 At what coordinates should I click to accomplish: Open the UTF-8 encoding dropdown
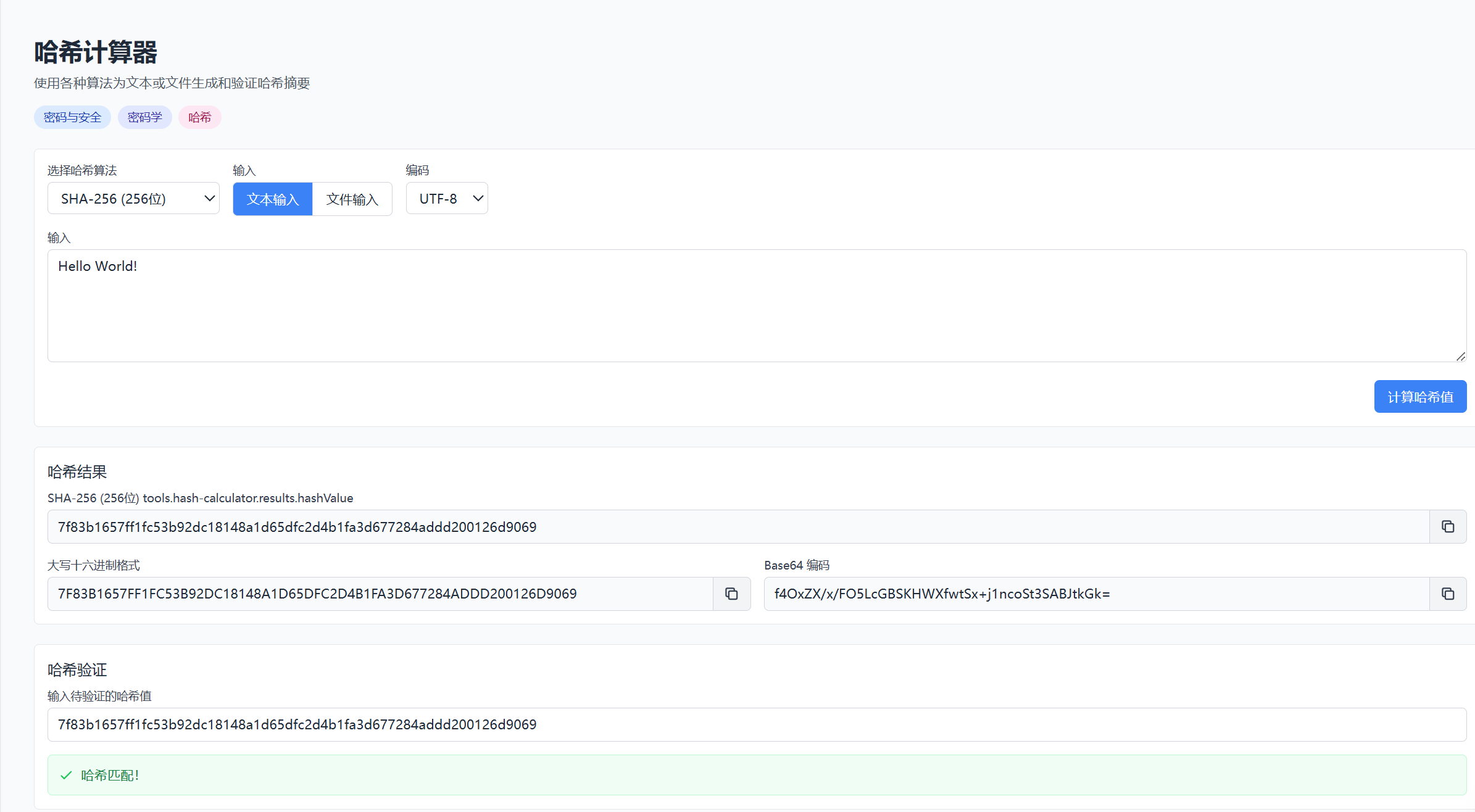[x=447, y=199]
